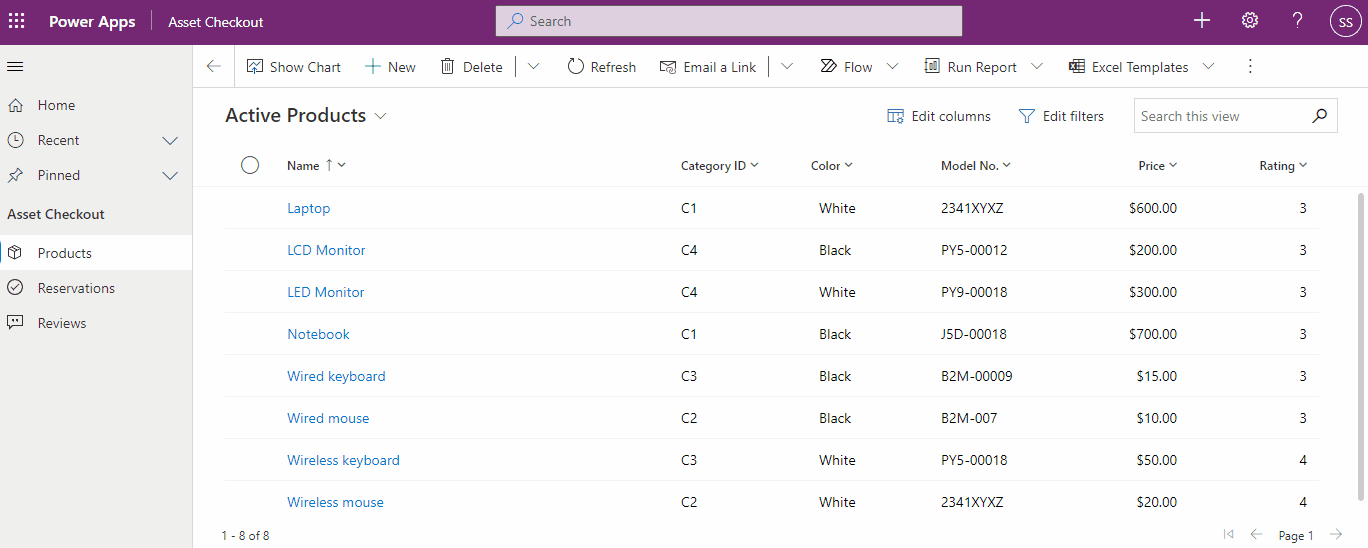
Task: Open the more commands ellipsis
Action: (1249, 67)
